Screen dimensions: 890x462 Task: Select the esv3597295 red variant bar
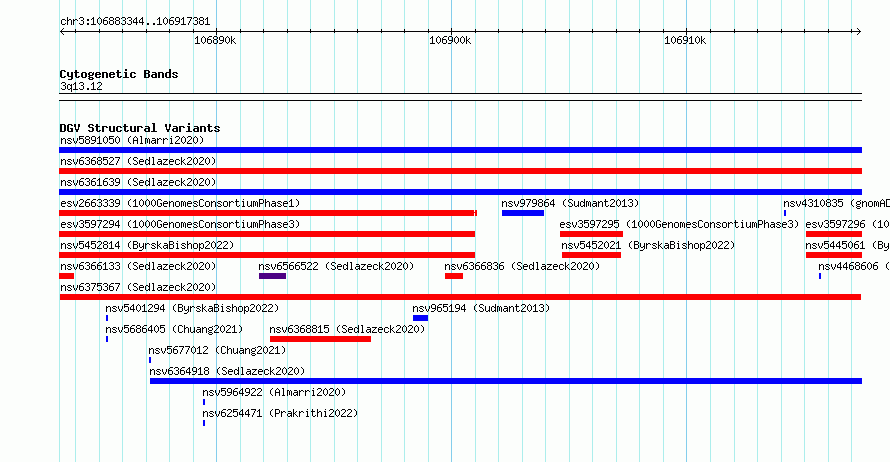591,234
